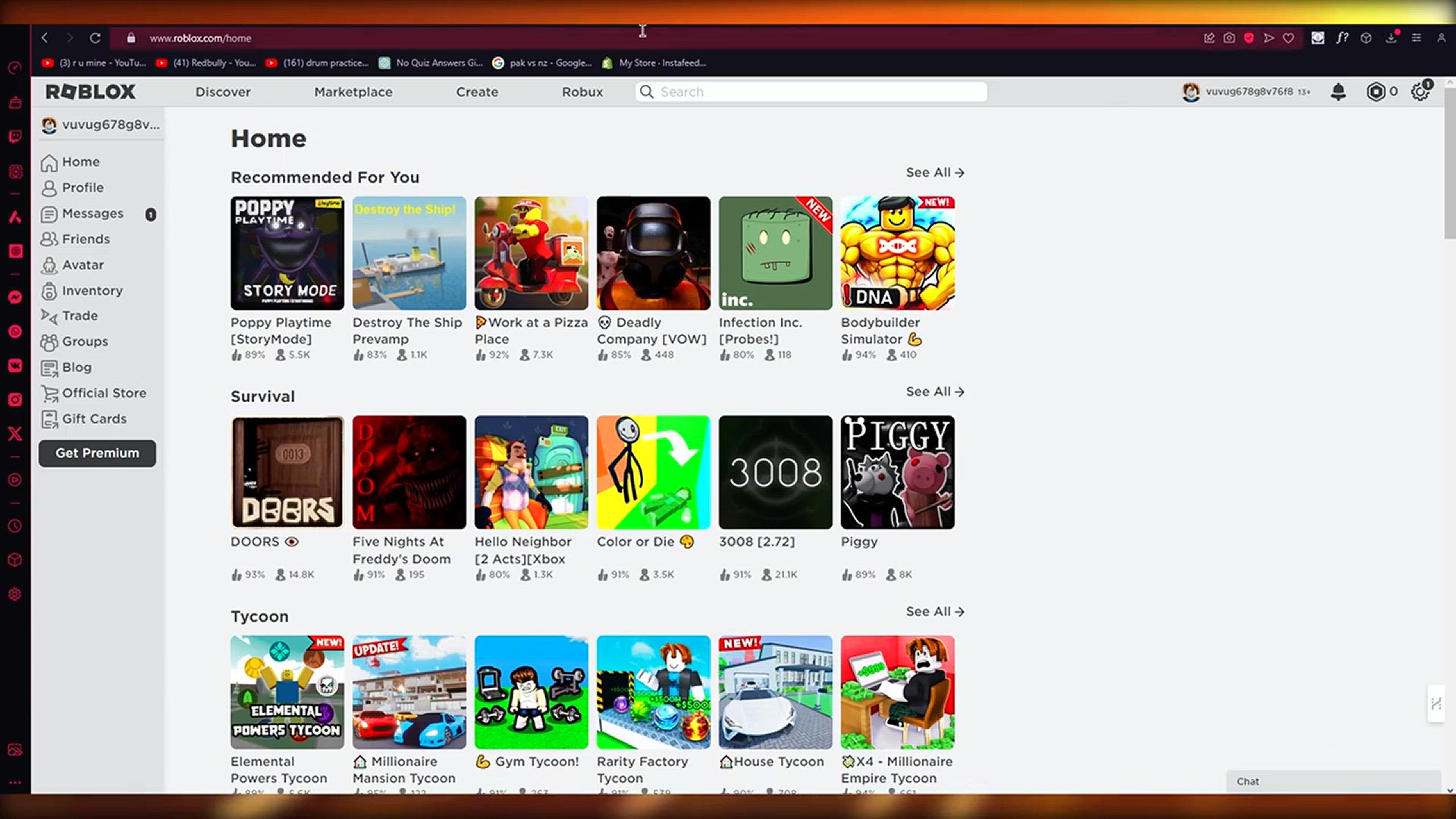This screenshot has height=819, width=1456.
Task: Open House Tycoon game thumbnail
Action: [x=776, y=692]
